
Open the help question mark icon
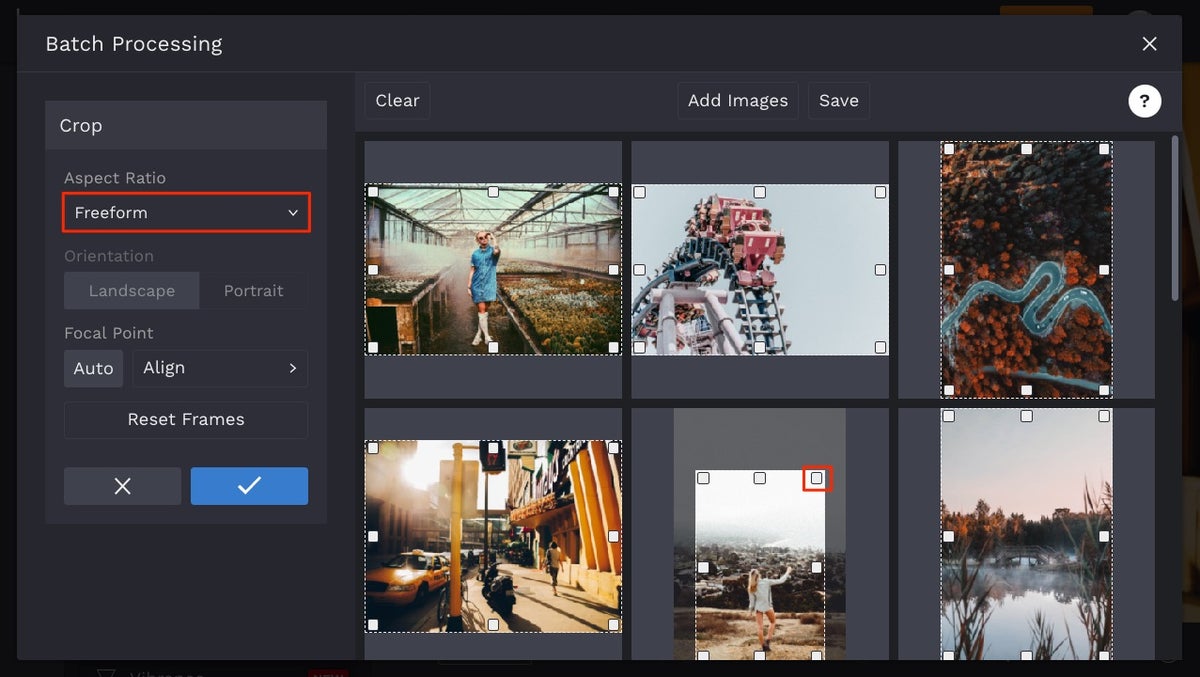(x=1144, y=100)
